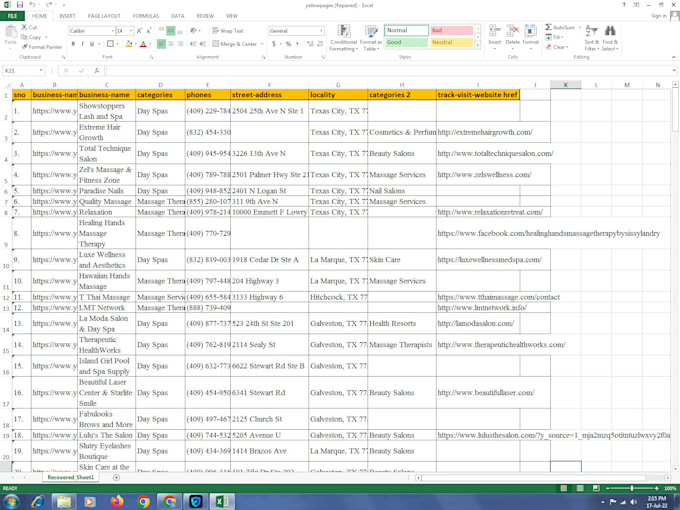Decrease the font size with the shrink icon

(x=149, y=31)
